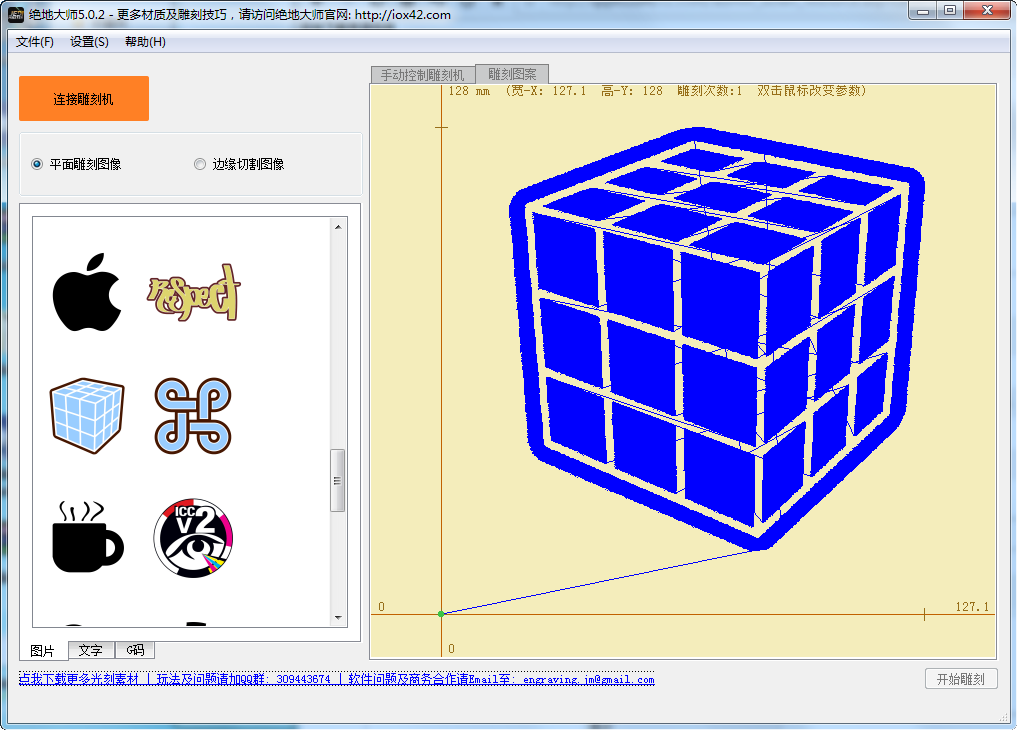Click the image list scrollbar thumb
Screen dimensions: 1018x731
[338, 480]
